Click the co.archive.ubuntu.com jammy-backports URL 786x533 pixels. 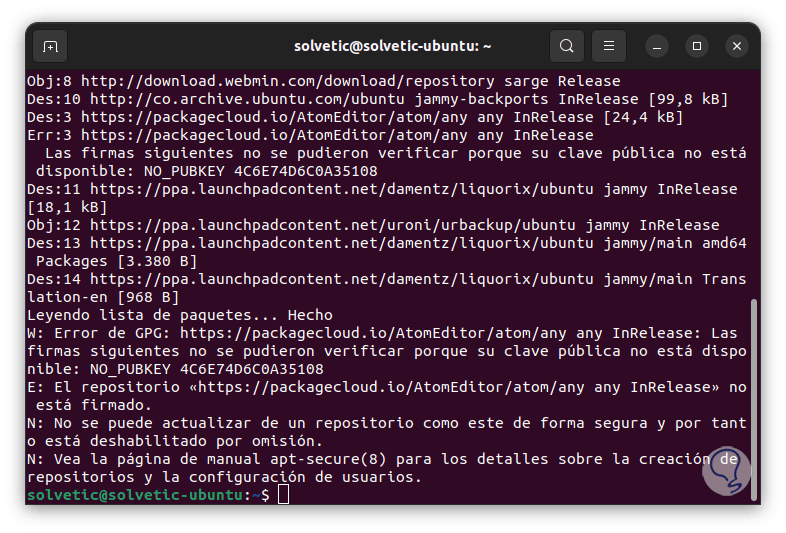247,99
